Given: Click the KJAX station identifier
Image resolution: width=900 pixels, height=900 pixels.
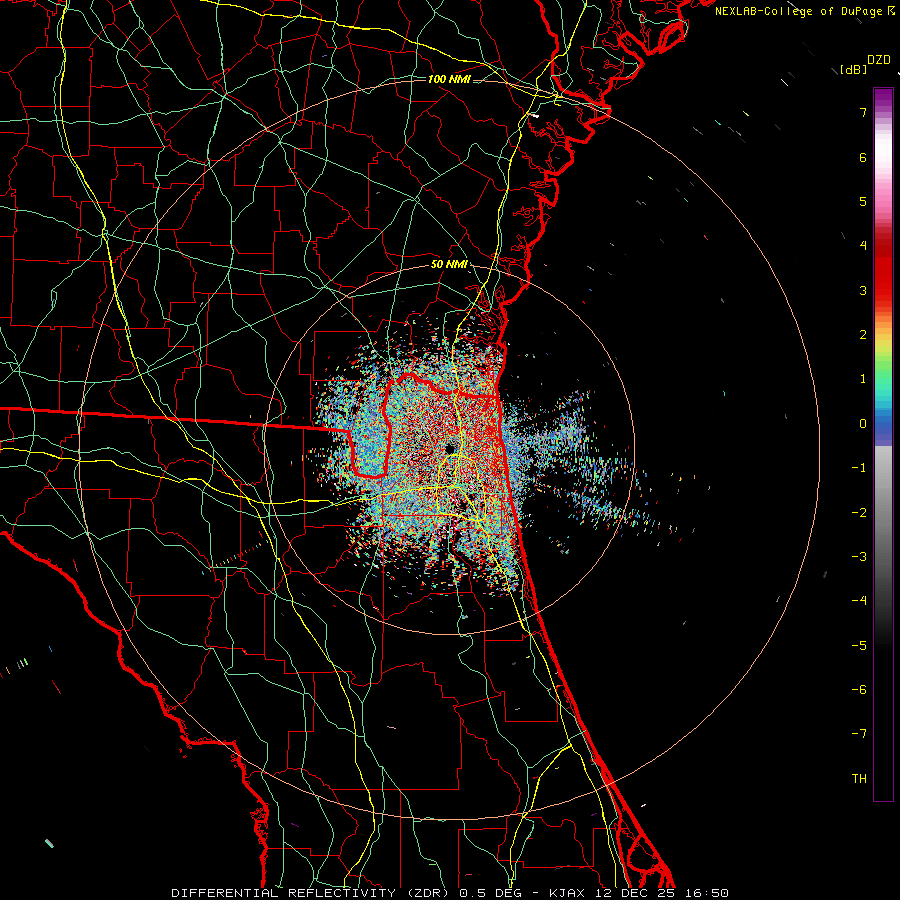Looking at the screenshot, I should (x=567, y=893).
